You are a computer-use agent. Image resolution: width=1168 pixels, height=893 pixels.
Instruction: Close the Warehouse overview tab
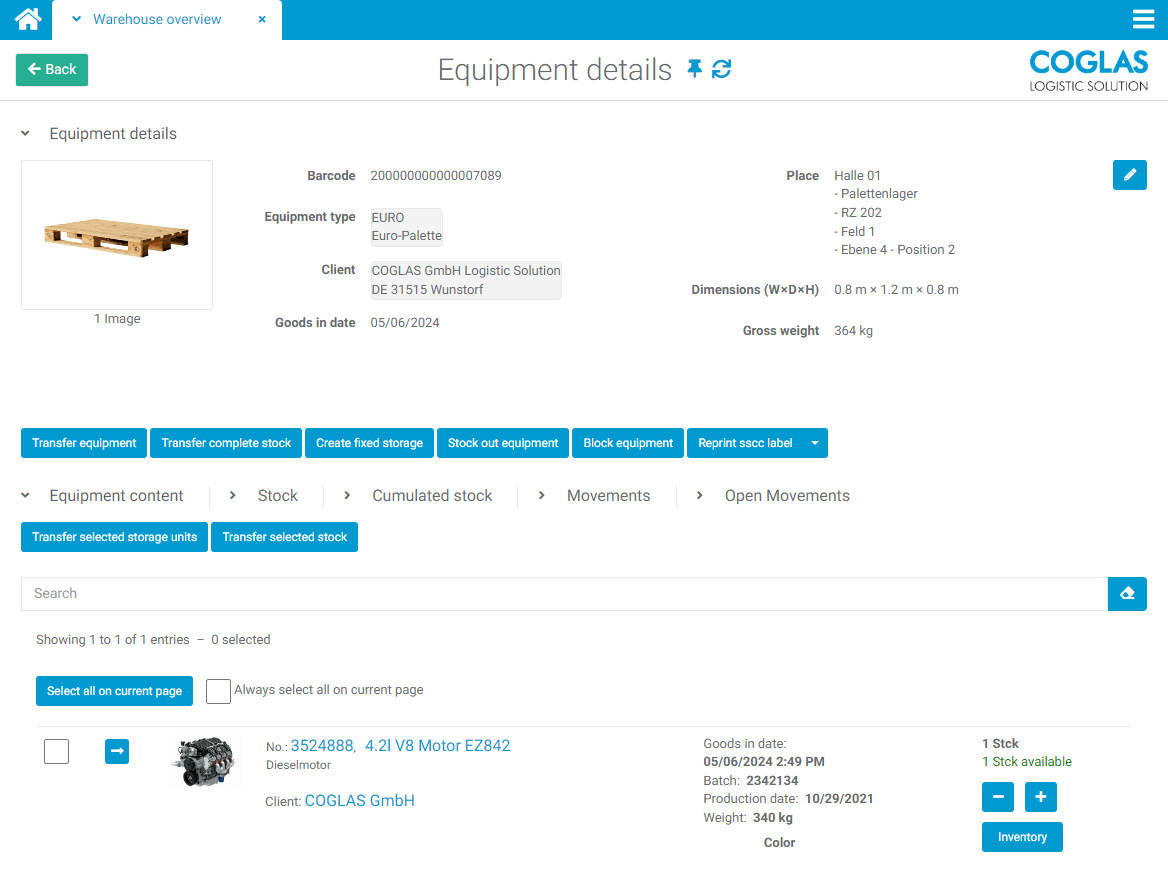click(262, 20)
